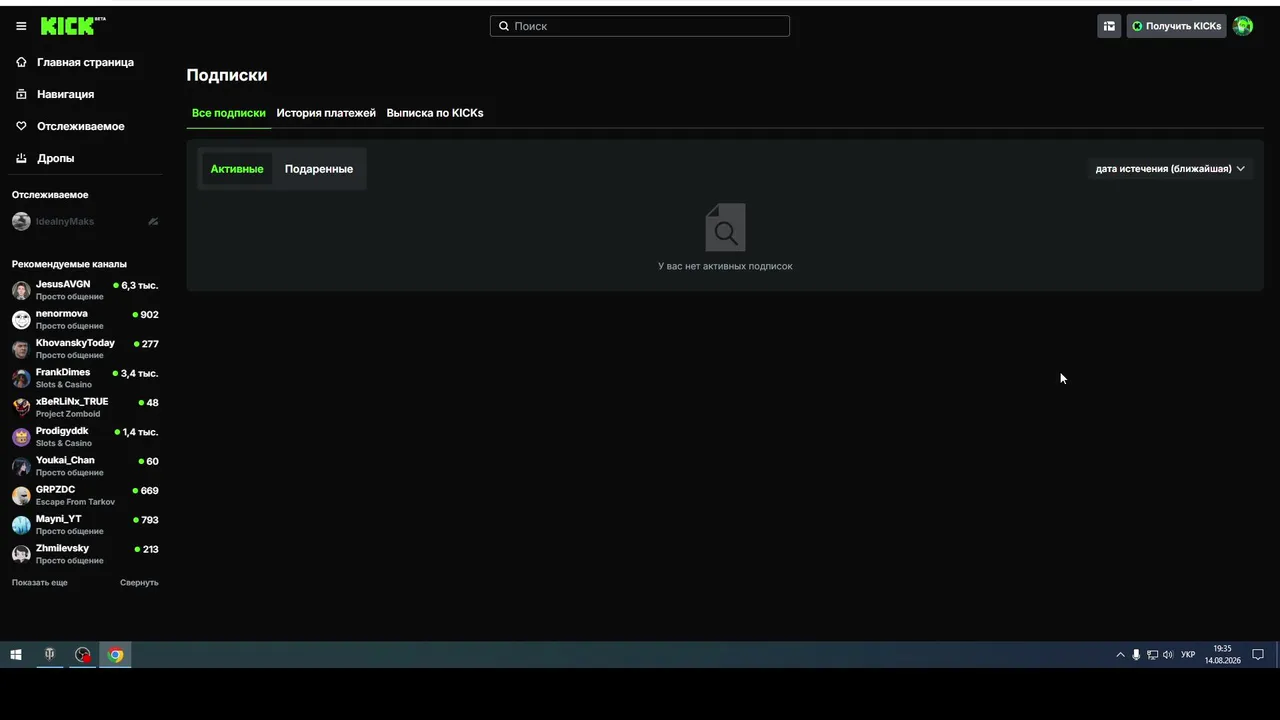Open the Windows notification center
The image size is (1280, 720).
pos(1258,655)
